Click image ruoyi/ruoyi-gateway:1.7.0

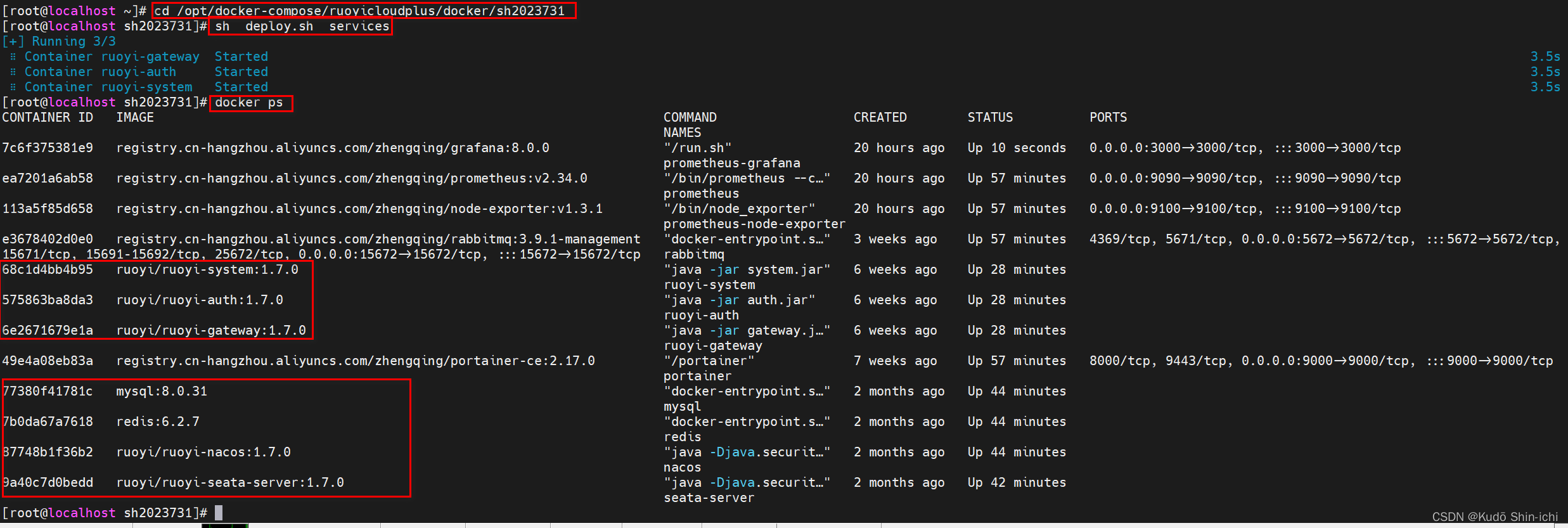211,330
